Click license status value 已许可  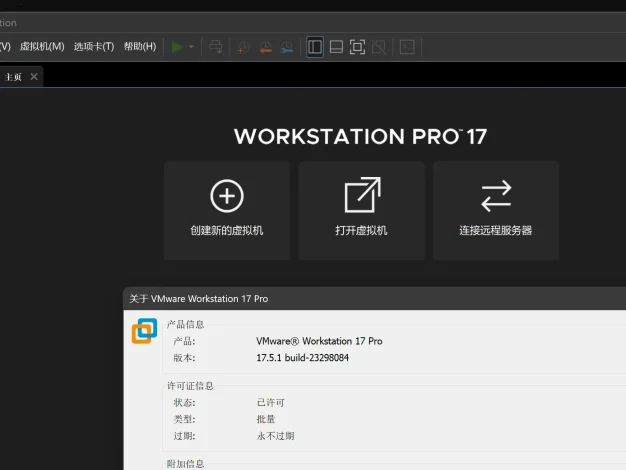pyautogui.click(x=270, y=403)
